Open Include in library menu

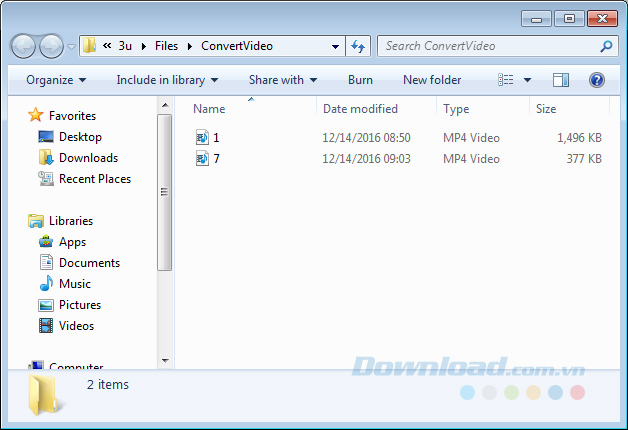pyautogui.click(x=167, y=80)
